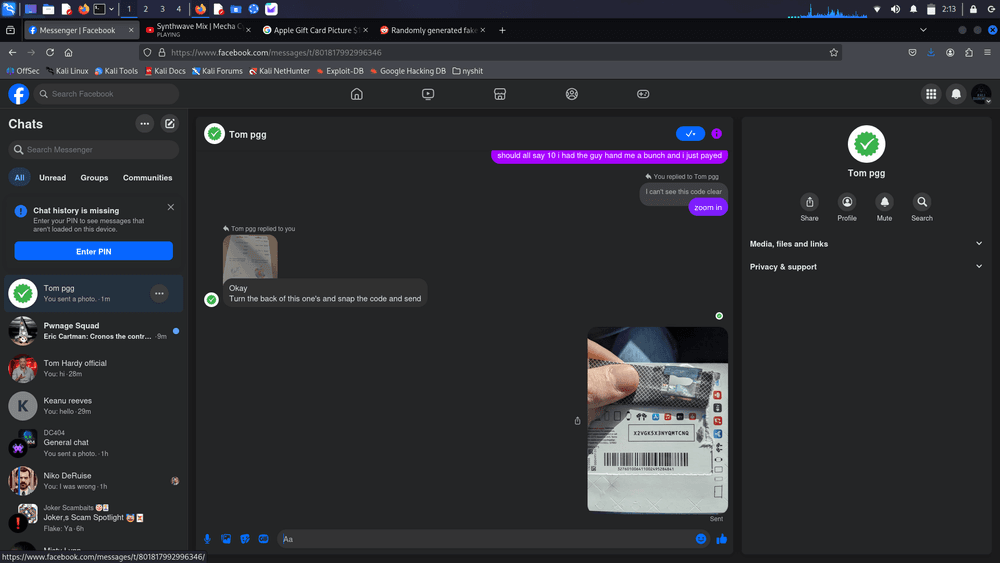This screenshot has height=563, width=1000.
Task: Open Chats options three-dot menu
Action: (x=145, y=124)
